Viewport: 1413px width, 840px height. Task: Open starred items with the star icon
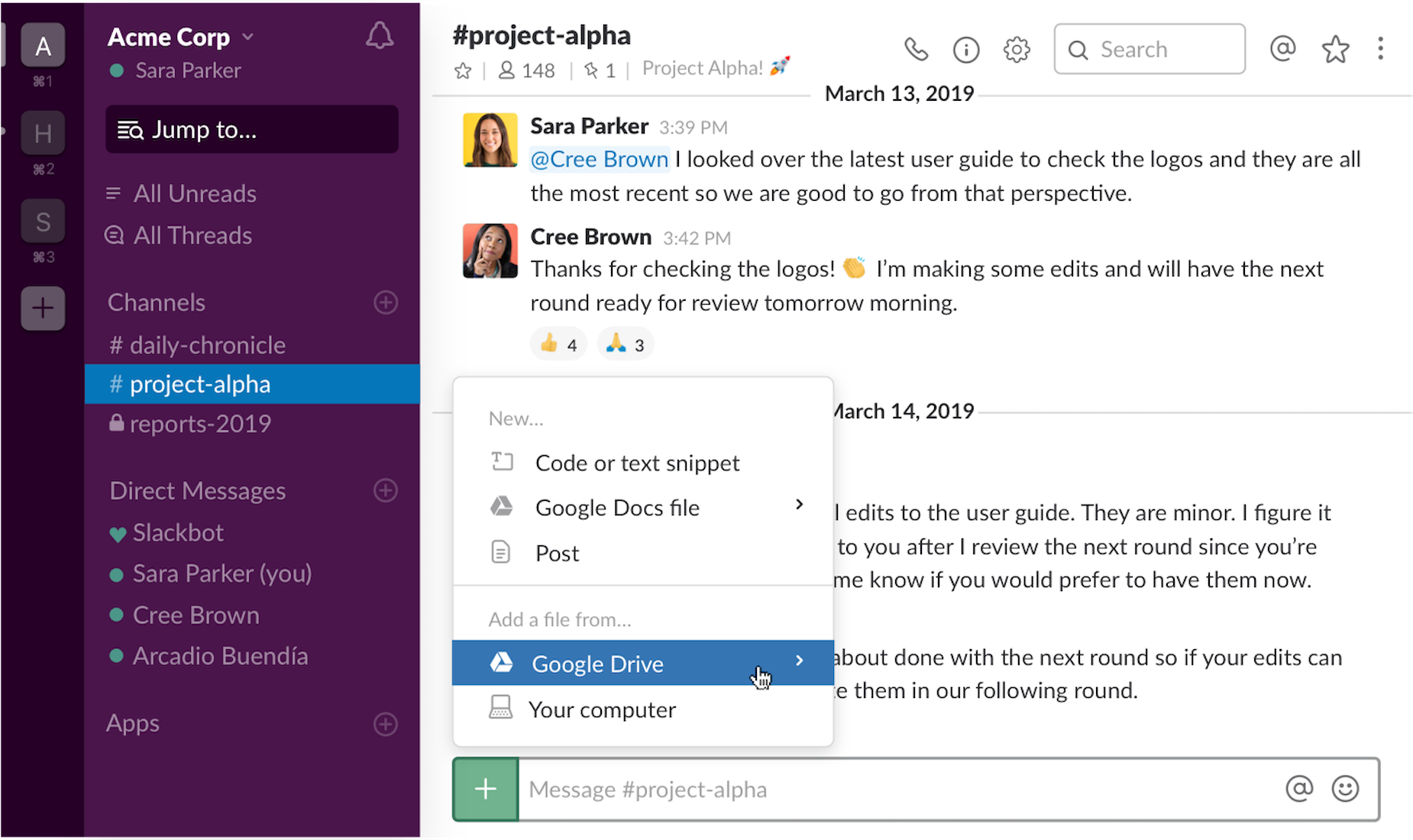tap(1335, 49)
